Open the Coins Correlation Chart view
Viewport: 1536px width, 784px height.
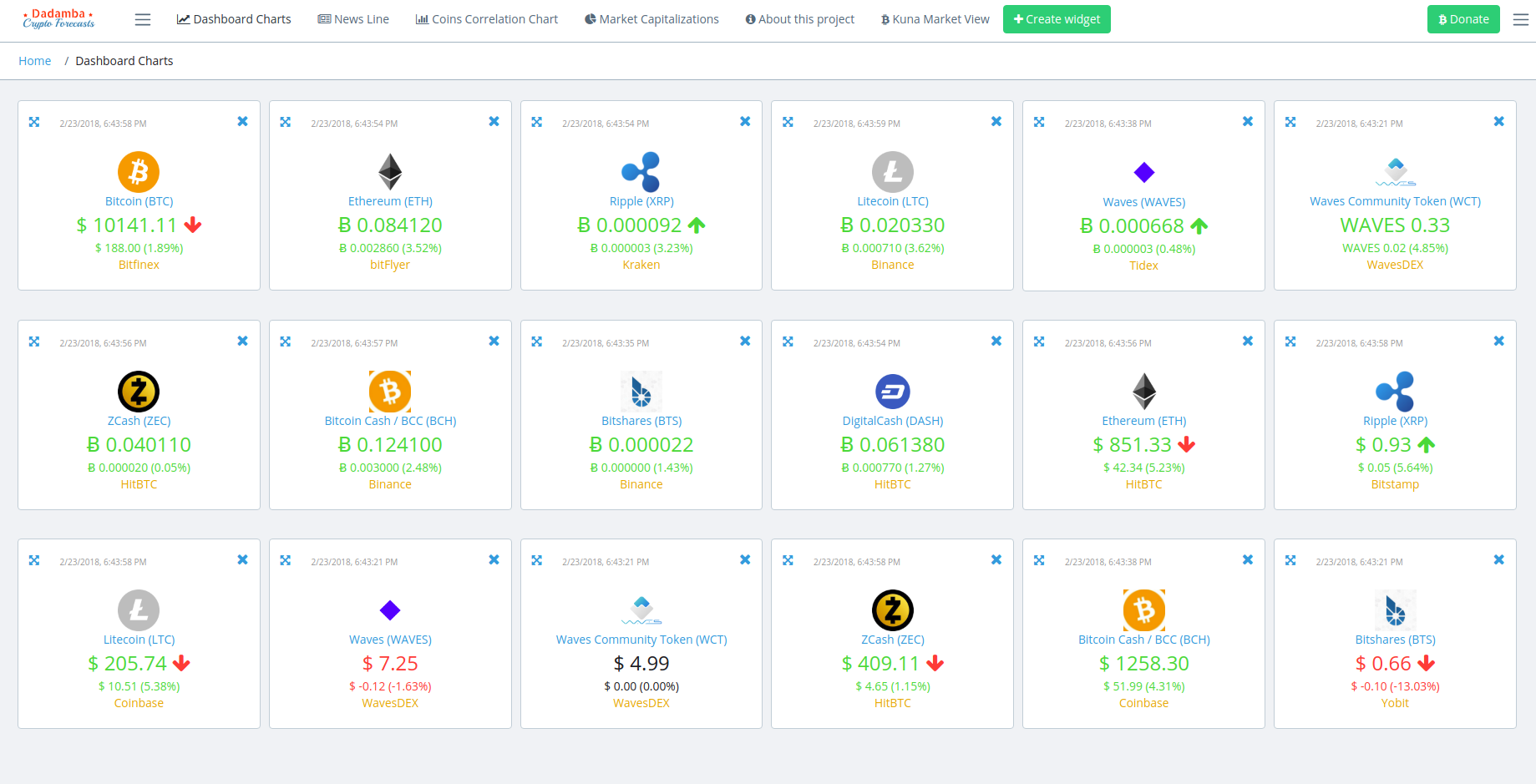point(486,18)
